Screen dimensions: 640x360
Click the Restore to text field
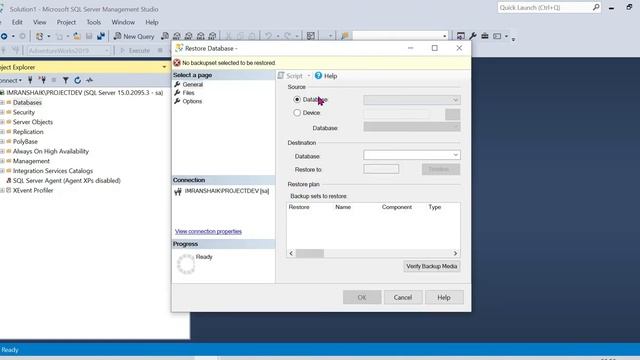point(381,169)
